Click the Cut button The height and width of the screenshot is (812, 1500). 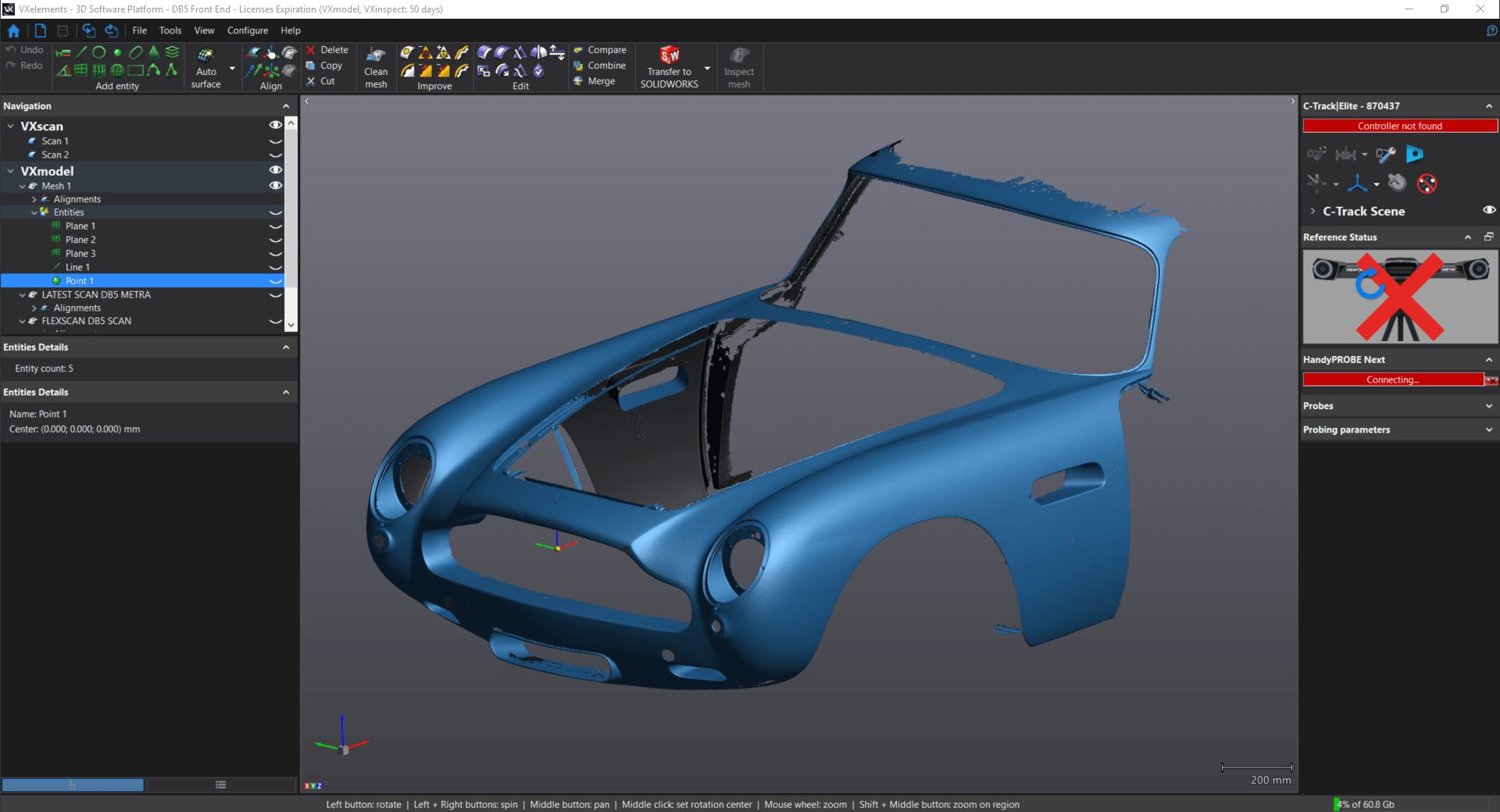coord(321,81)
